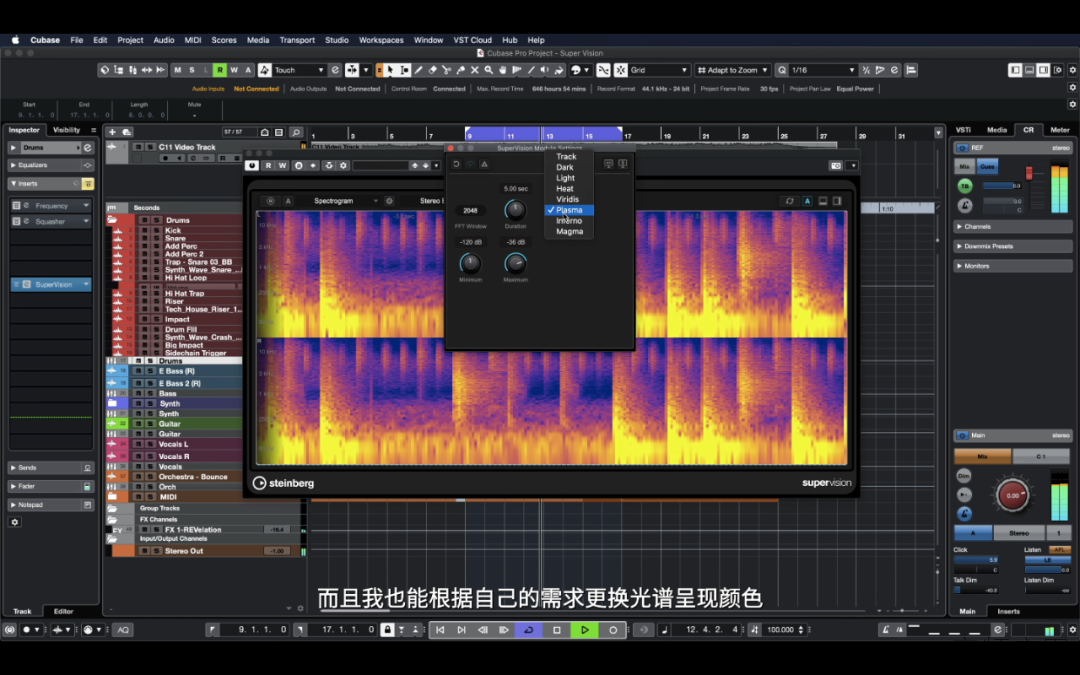1080x675 pixels.
Task: Open the Inspector settings gear at bottom left
Action: [x=14, y=522]
